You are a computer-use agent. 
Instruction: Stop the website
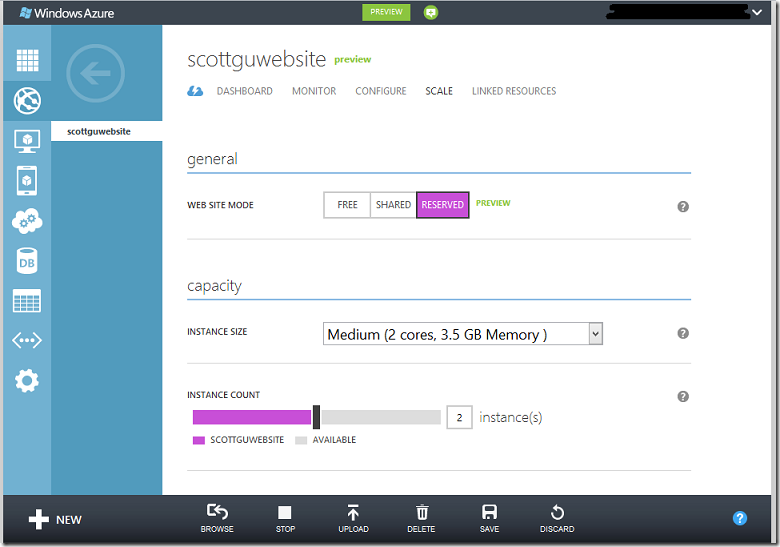click(285, 518)
